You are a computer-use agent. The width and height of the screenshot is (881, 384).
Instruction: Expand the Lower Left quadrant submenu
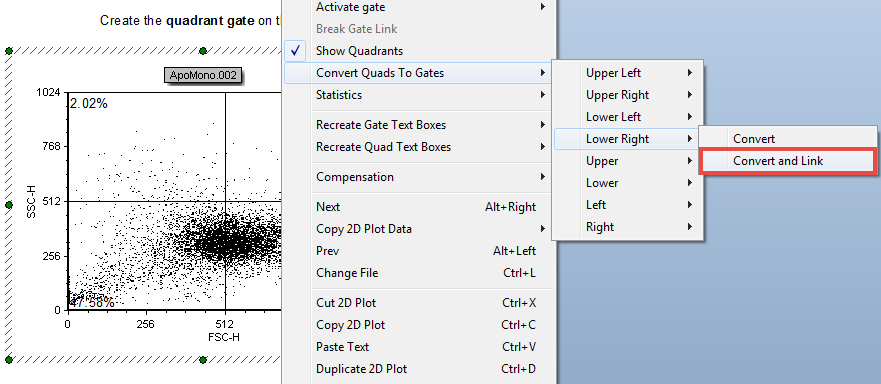(627, 117)
